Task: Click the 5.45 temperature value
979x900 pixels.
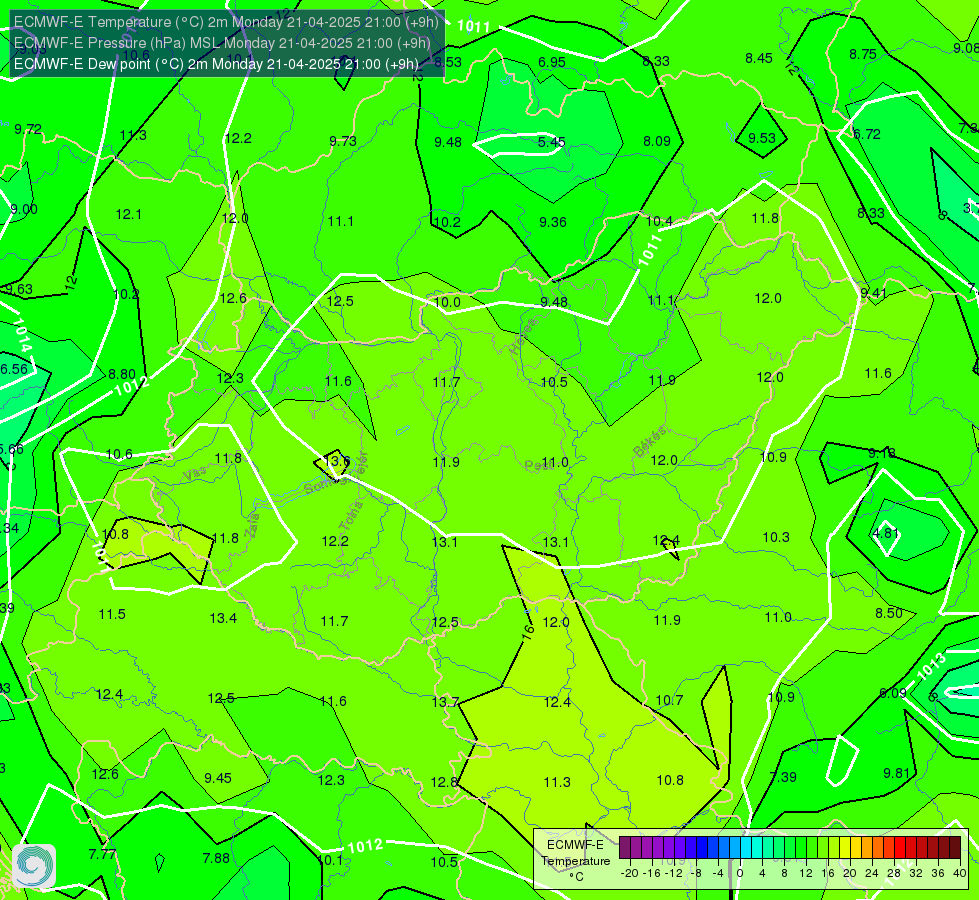Action: point(552,142)
